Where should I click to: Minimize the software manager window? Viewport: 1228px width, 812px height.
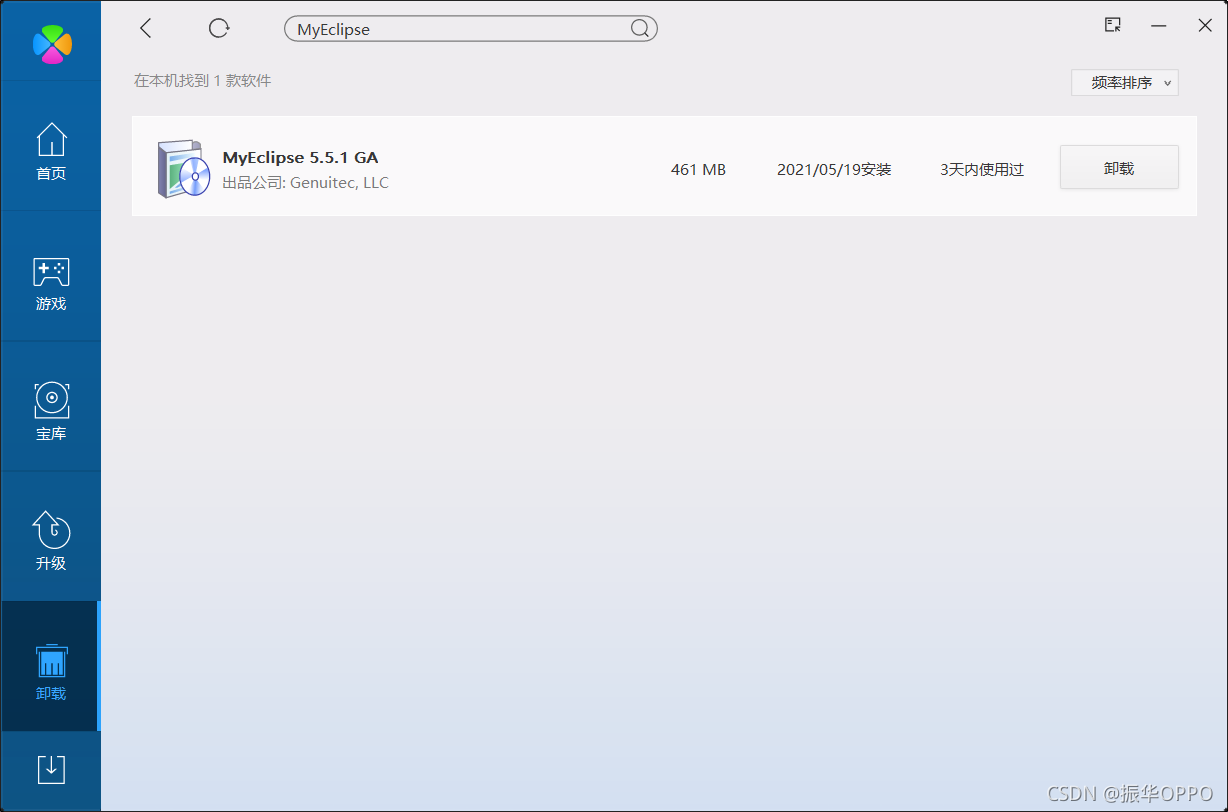pos(1159,26)
